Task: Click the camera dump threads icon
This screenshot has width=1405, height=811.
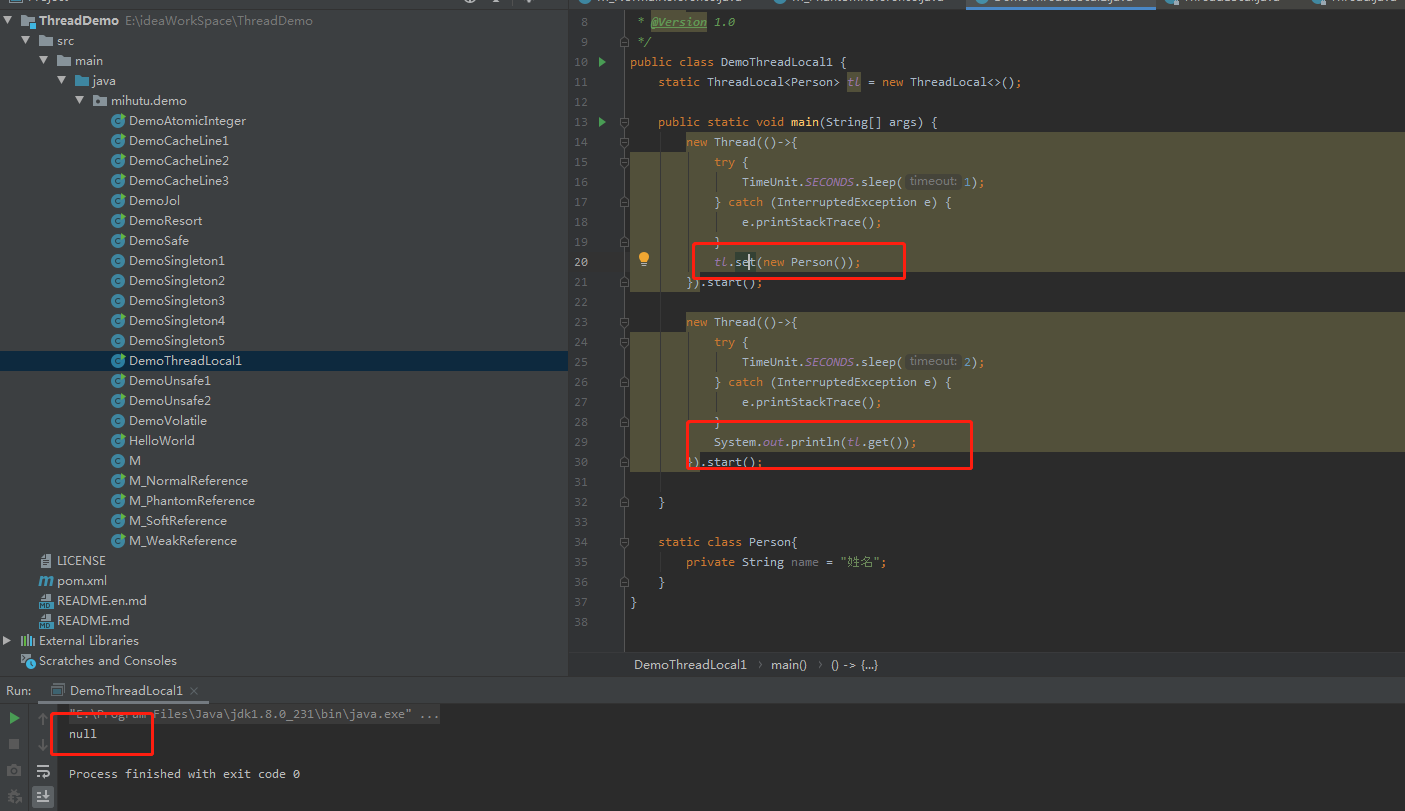Action: [x=14, y=771]
